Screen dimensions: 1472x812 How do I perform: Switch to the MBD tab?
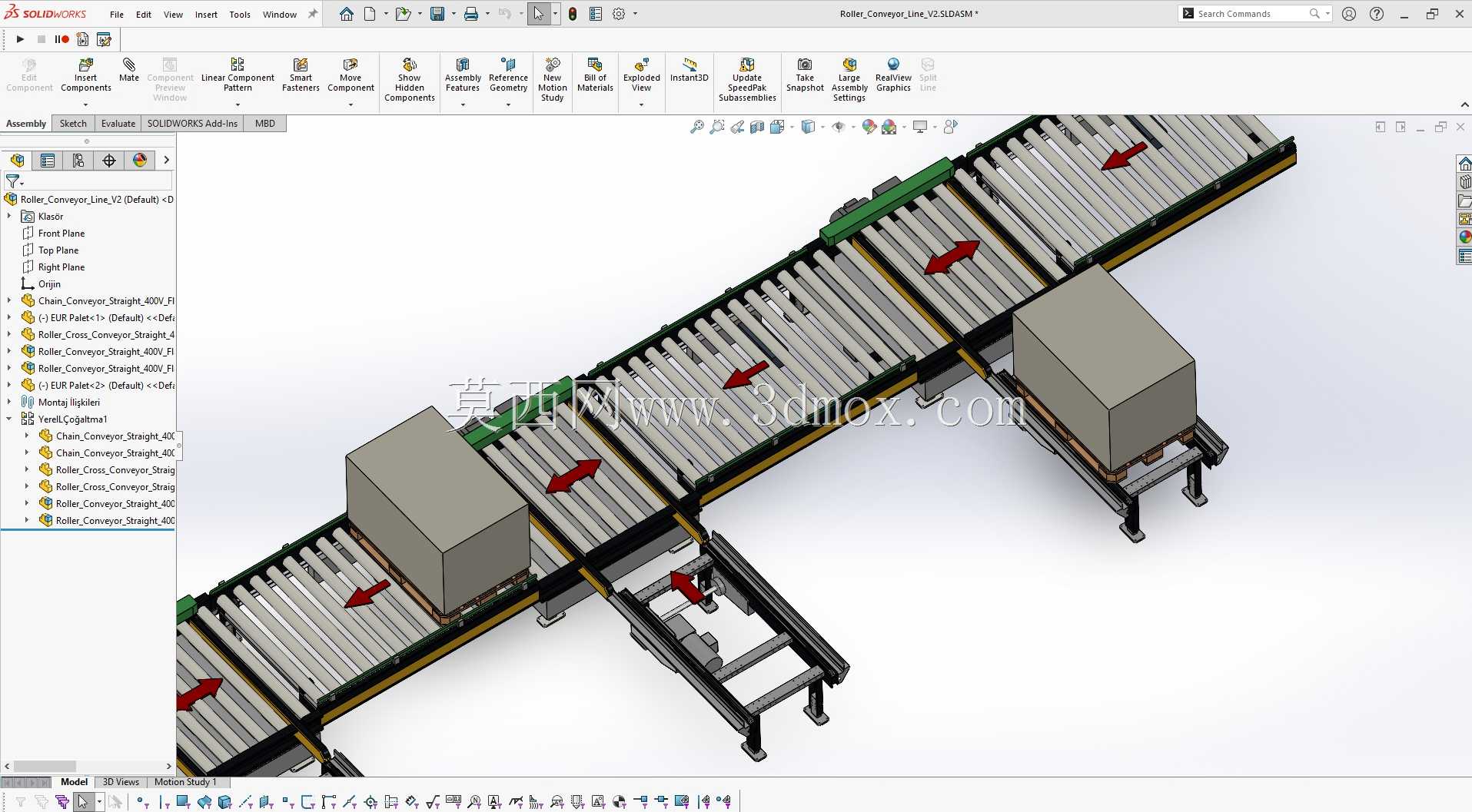pos(265,124)
